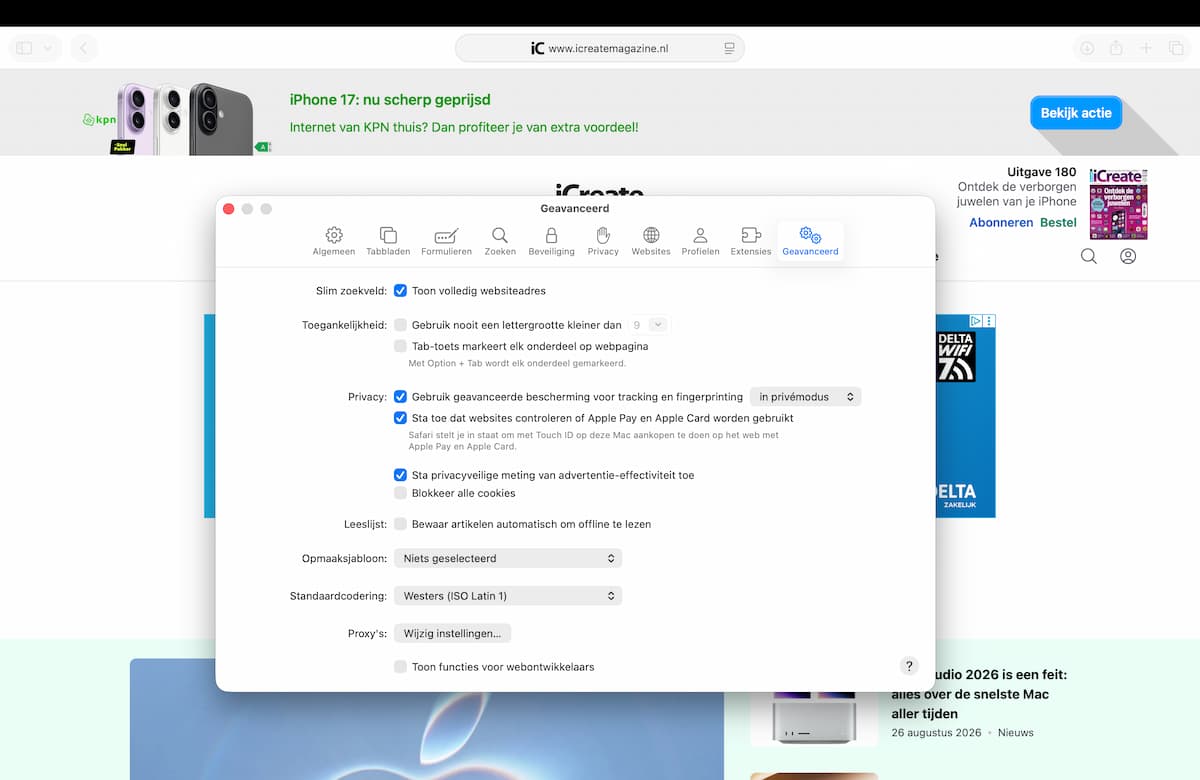The image size is (1200, 780).
Task: Click Wijzig instellingen proxy button
Action: pyautogui.click(x=452, y=633)
